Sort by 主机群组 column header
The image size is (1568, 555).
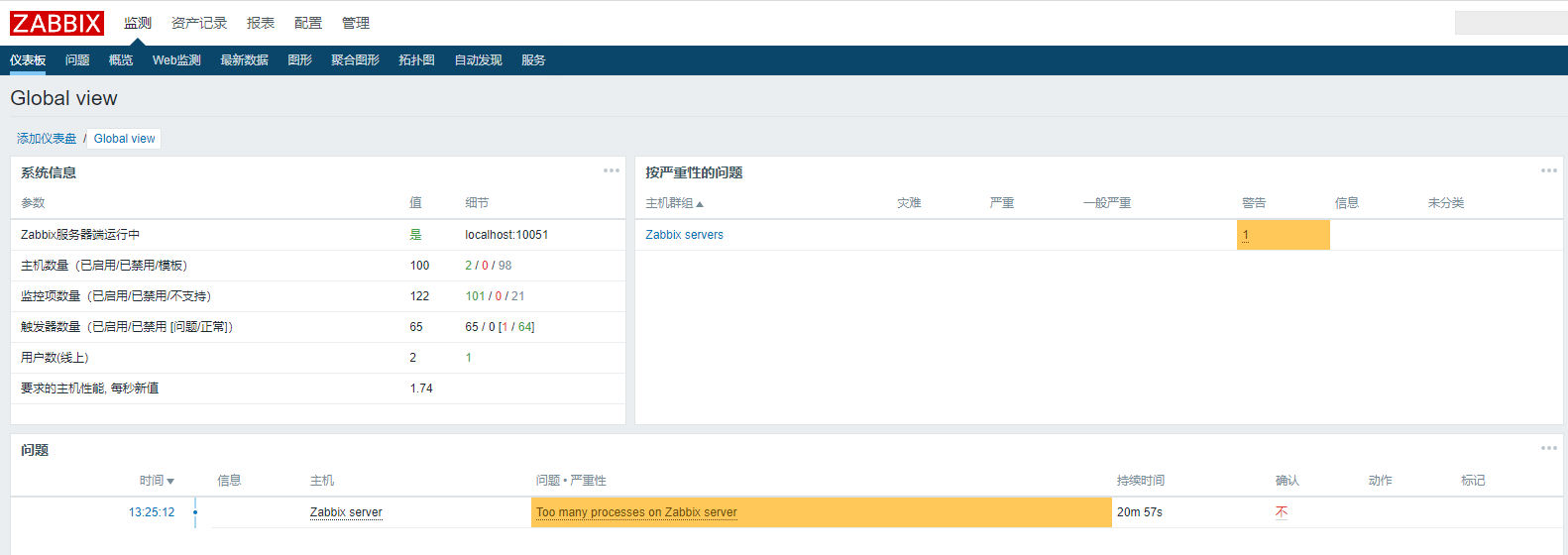click(674, 203)
